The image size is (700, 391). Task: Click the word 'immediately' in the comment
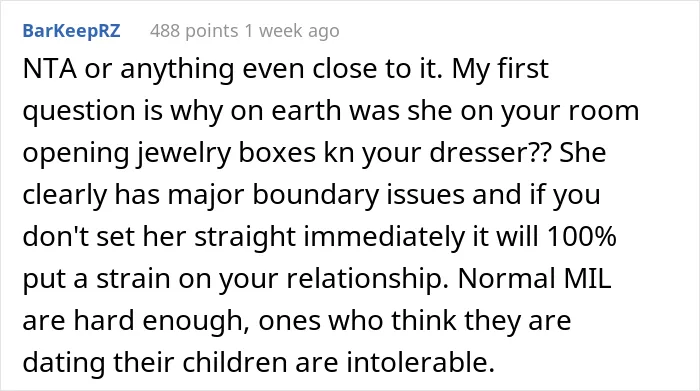point(384,238)
